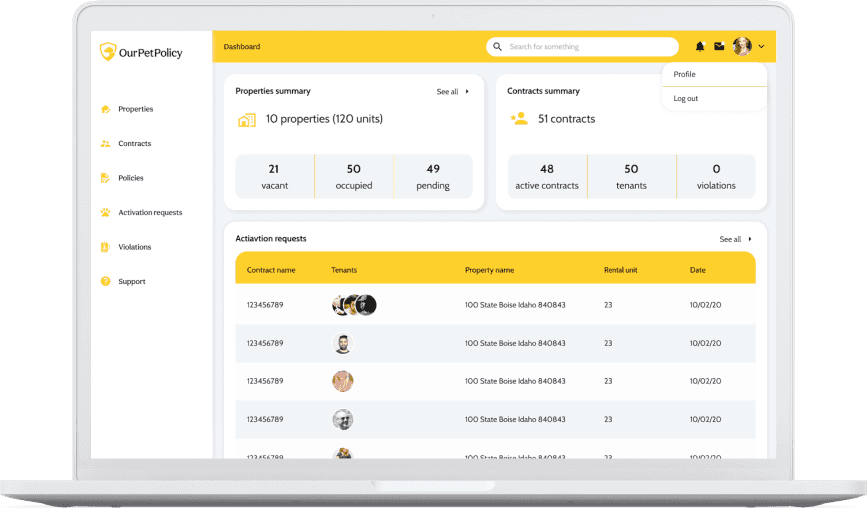Click the 49 pending units tile

433,177
